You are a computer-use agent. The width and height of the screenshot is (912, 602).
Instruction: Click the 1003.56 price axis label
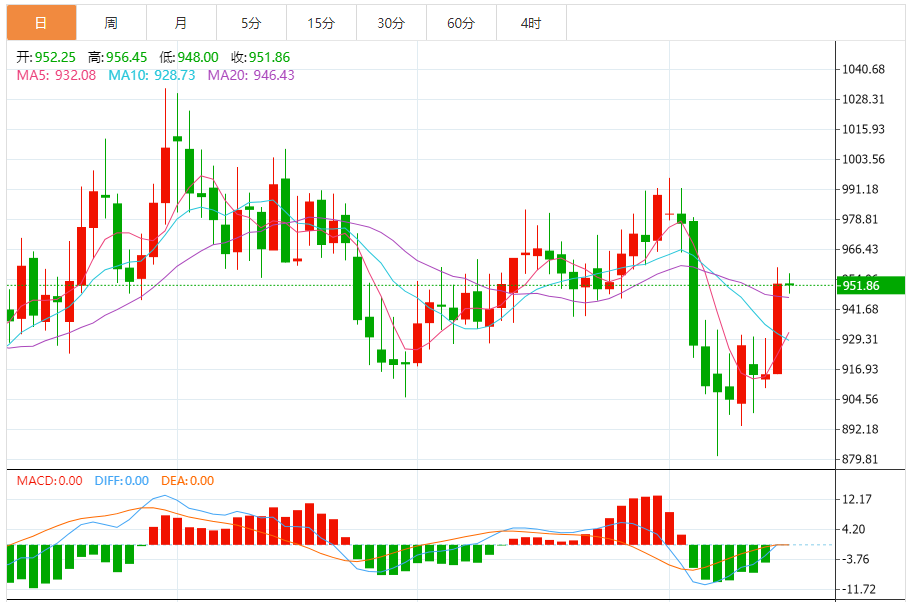tap(863, 159)
